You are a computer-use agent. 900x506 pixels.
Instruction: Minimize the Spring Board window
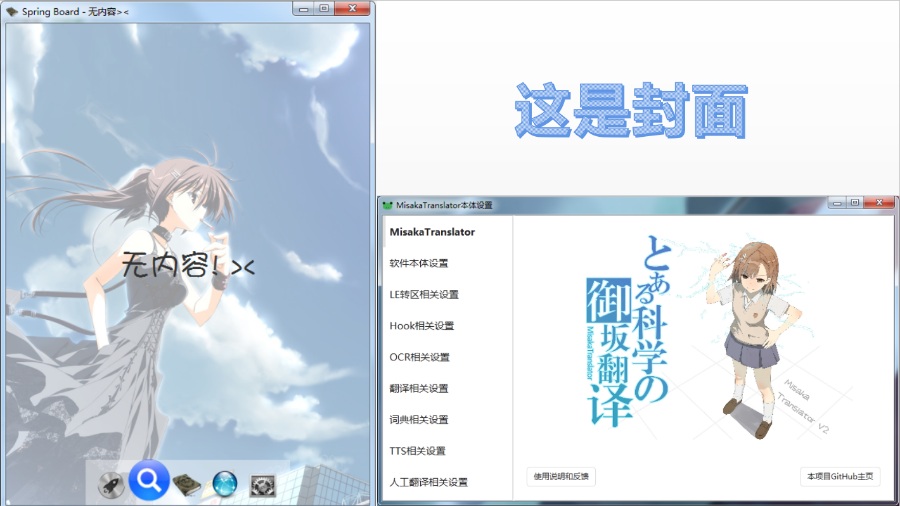tap(303, 8)
